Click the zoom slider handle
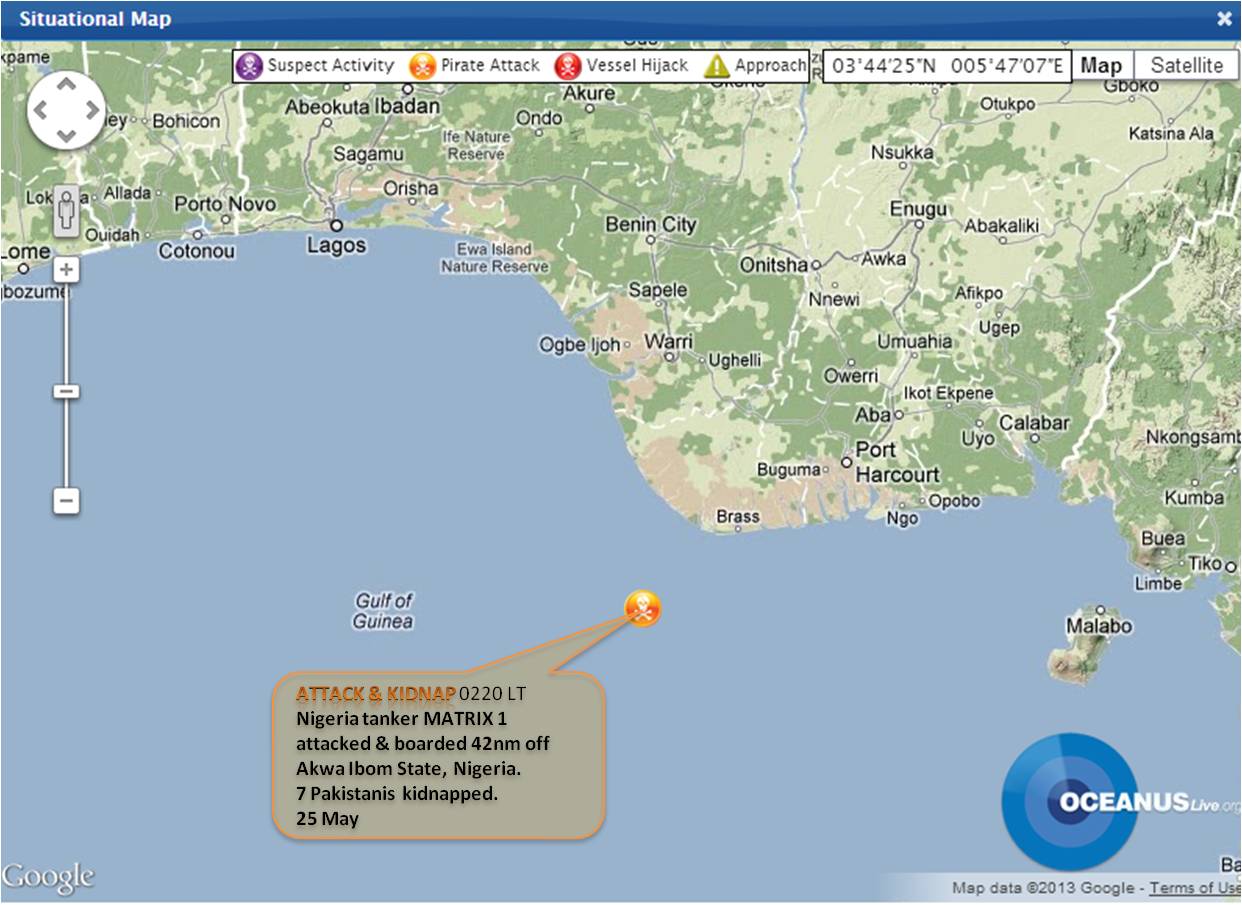This screenshot has width=1242, height=905. click(66, 391)
